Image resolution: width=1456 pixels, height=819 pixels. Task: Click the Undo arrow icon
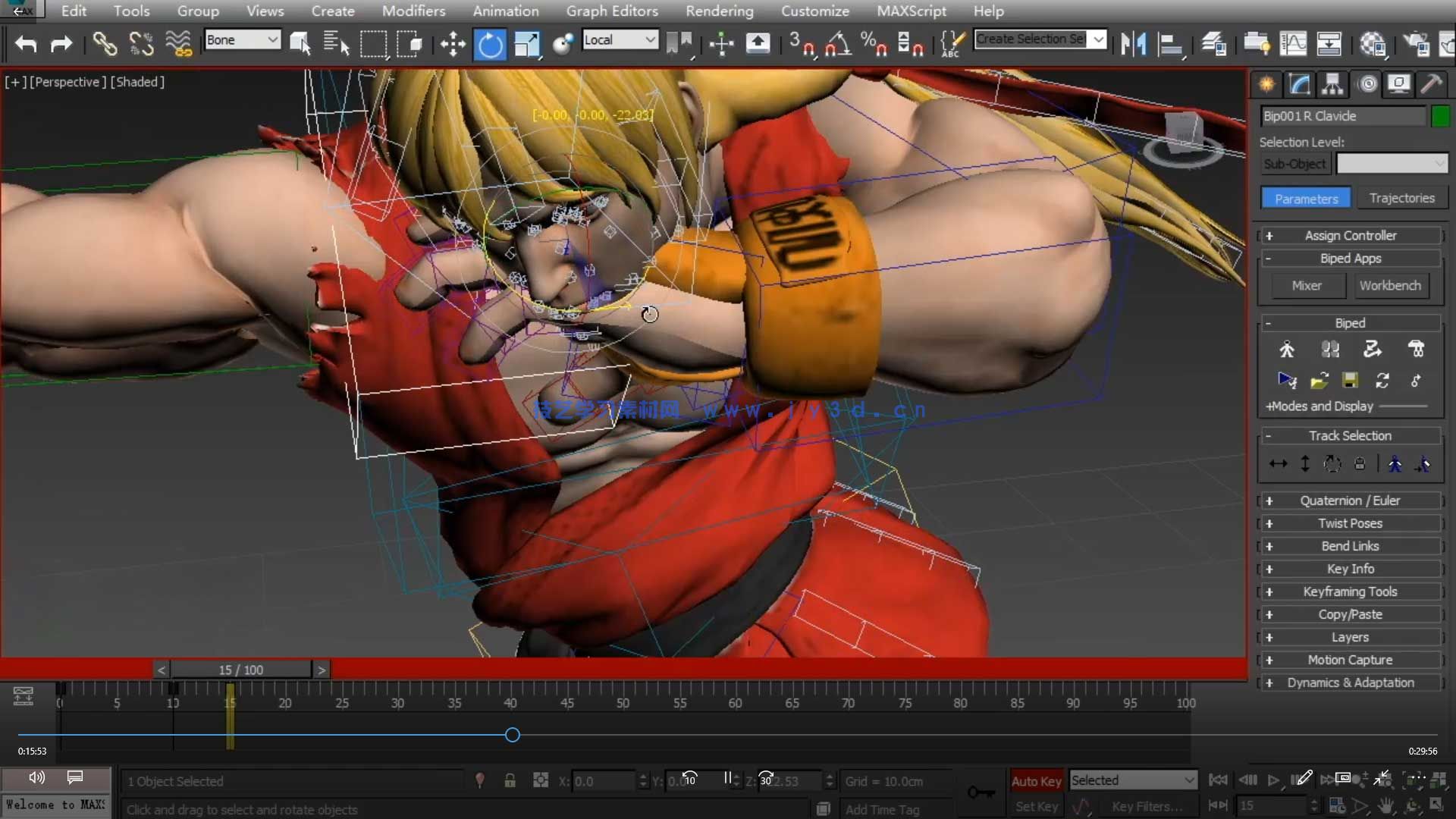(x=26, y=44)
